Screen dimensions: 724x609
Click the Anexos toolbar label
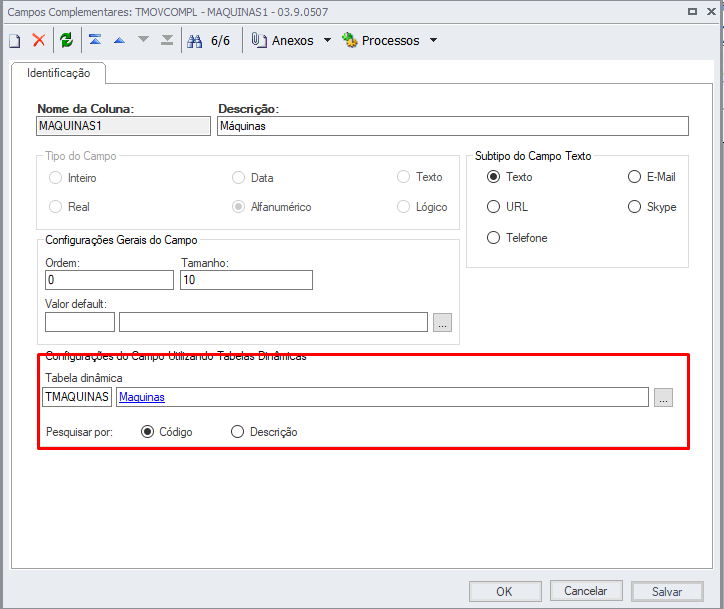(293, 41)
